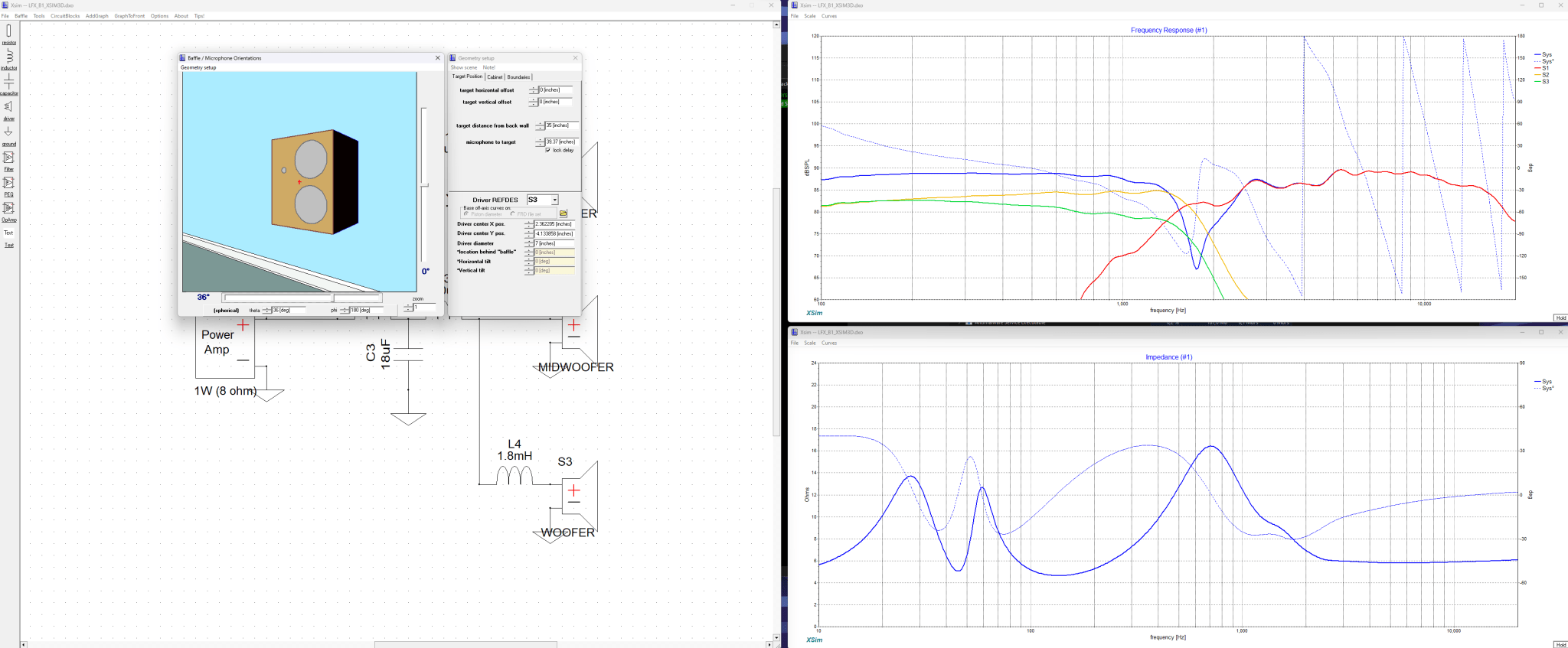Select the FRD file set radio button

pyautogui.click(x=512, y=214)
